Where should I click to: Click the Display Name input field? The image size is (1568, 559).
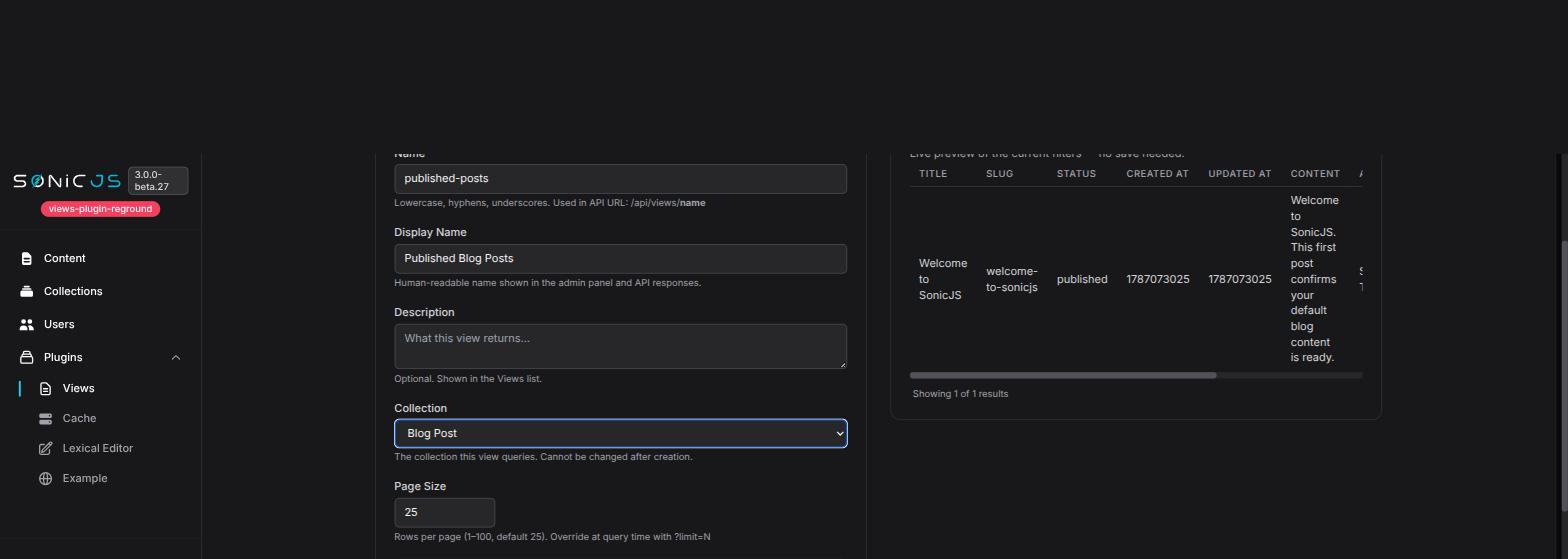(x=620, y=259)
